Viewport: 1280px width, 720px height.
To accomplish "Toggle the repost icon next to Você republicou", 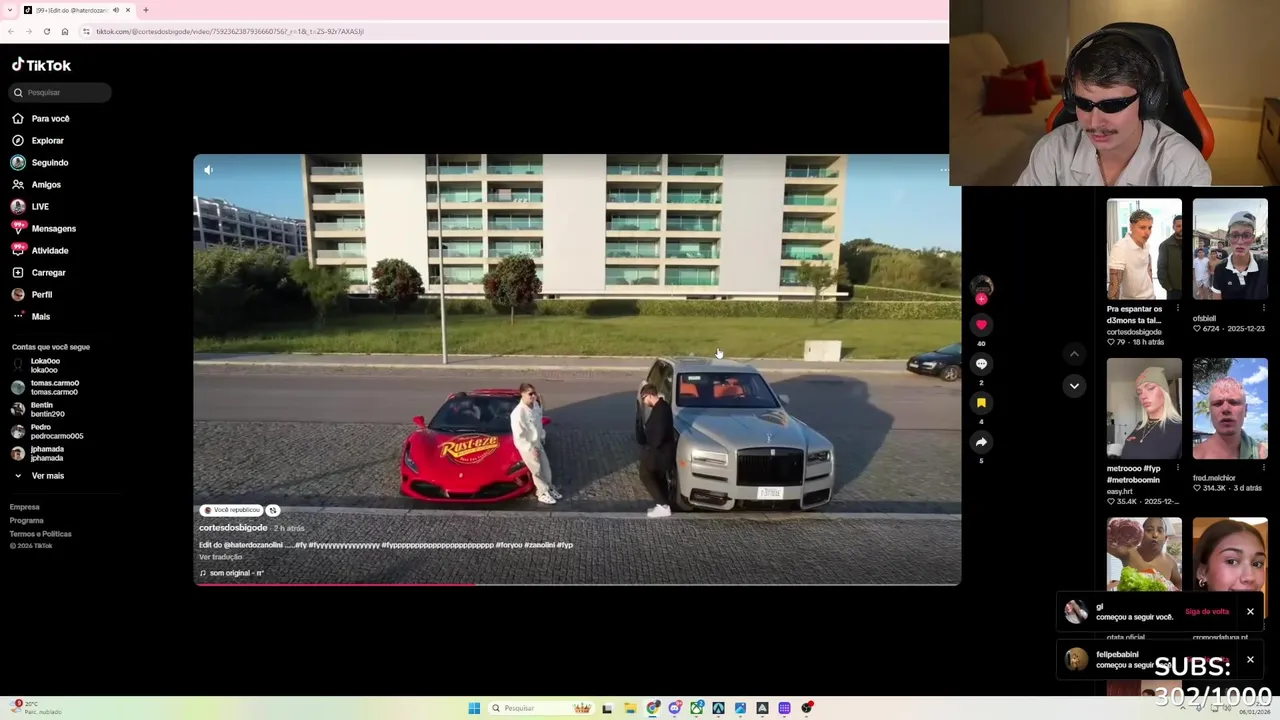I will tap(273, 510).
